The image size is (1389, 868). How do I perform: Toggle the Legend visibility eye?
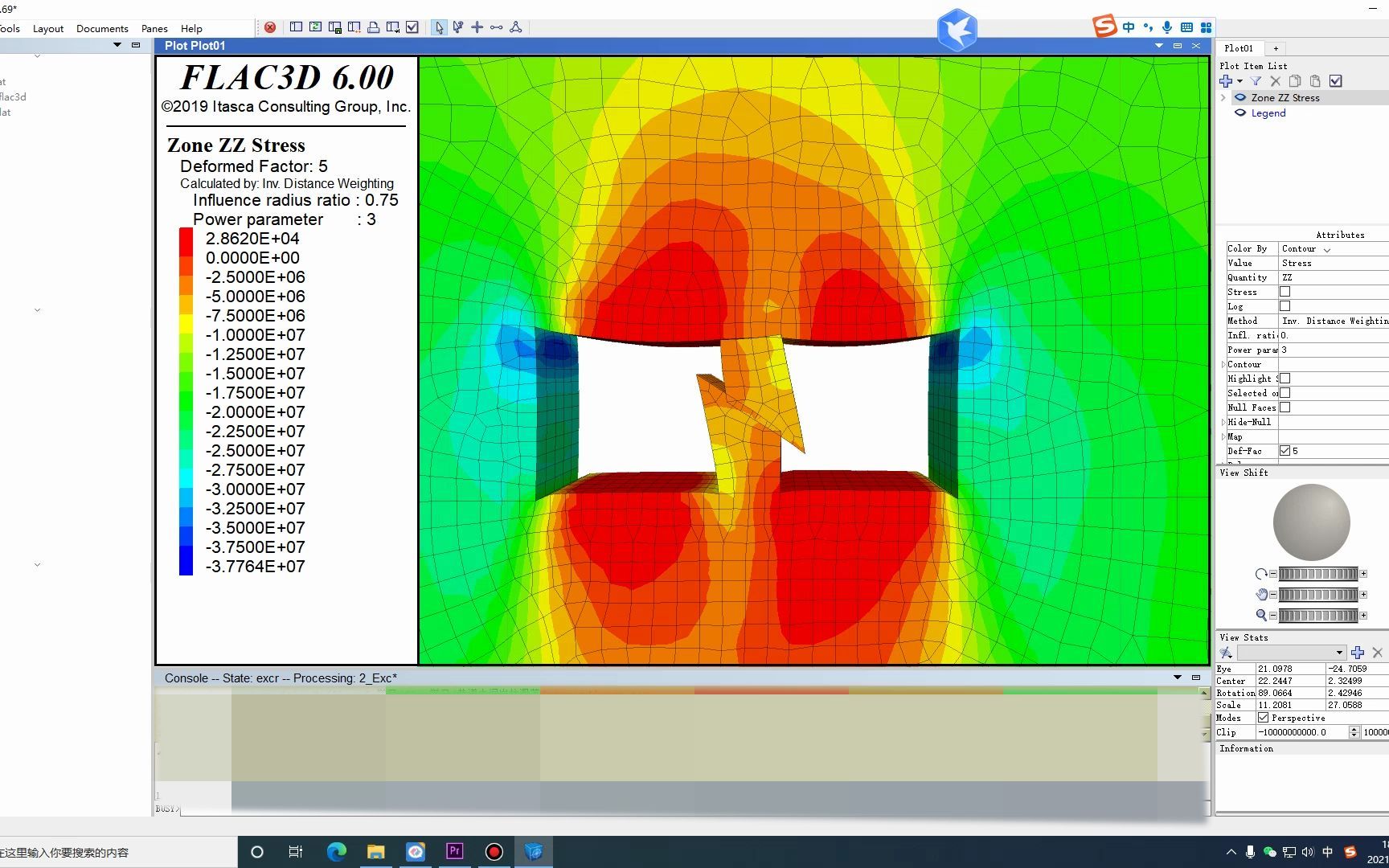coord(1240,113)
